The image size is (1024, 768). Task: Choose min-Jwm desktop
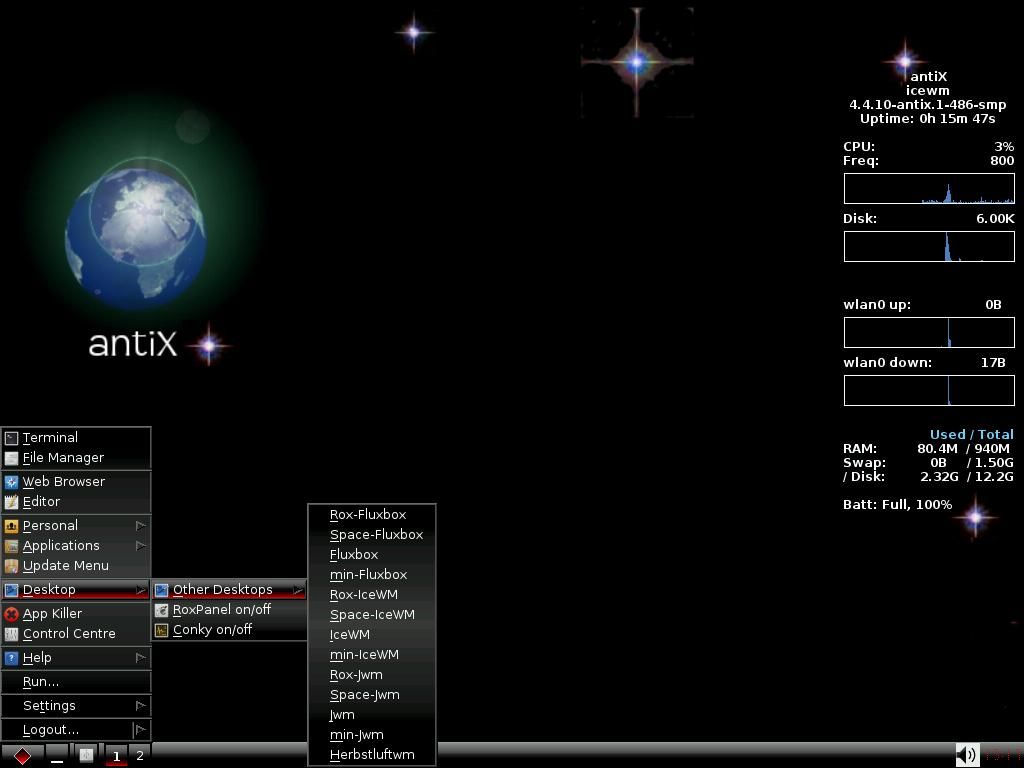point(372,735)
